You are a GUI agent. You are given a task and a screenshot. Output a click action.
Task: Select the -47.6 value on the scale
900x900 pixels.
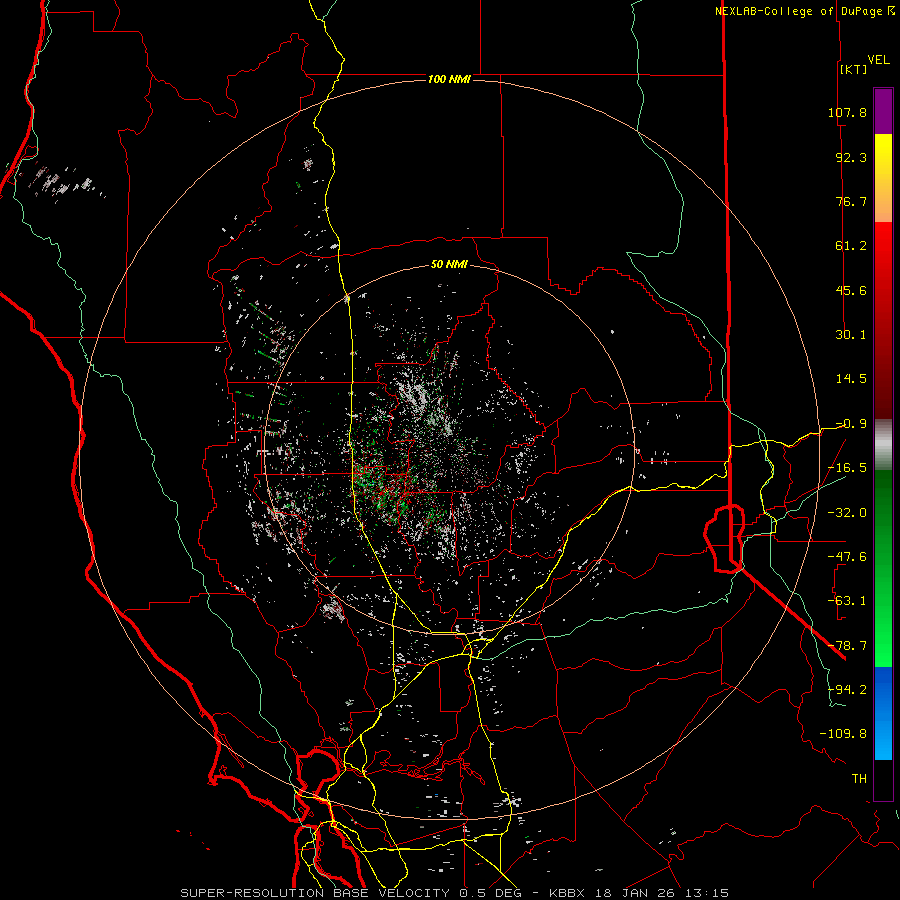click(847, 556)
